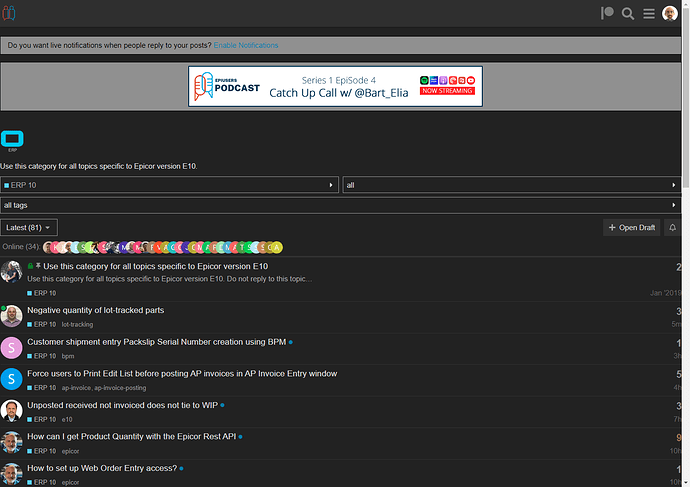Click the ap-invoice-posting tag

(x=120, y=388)
